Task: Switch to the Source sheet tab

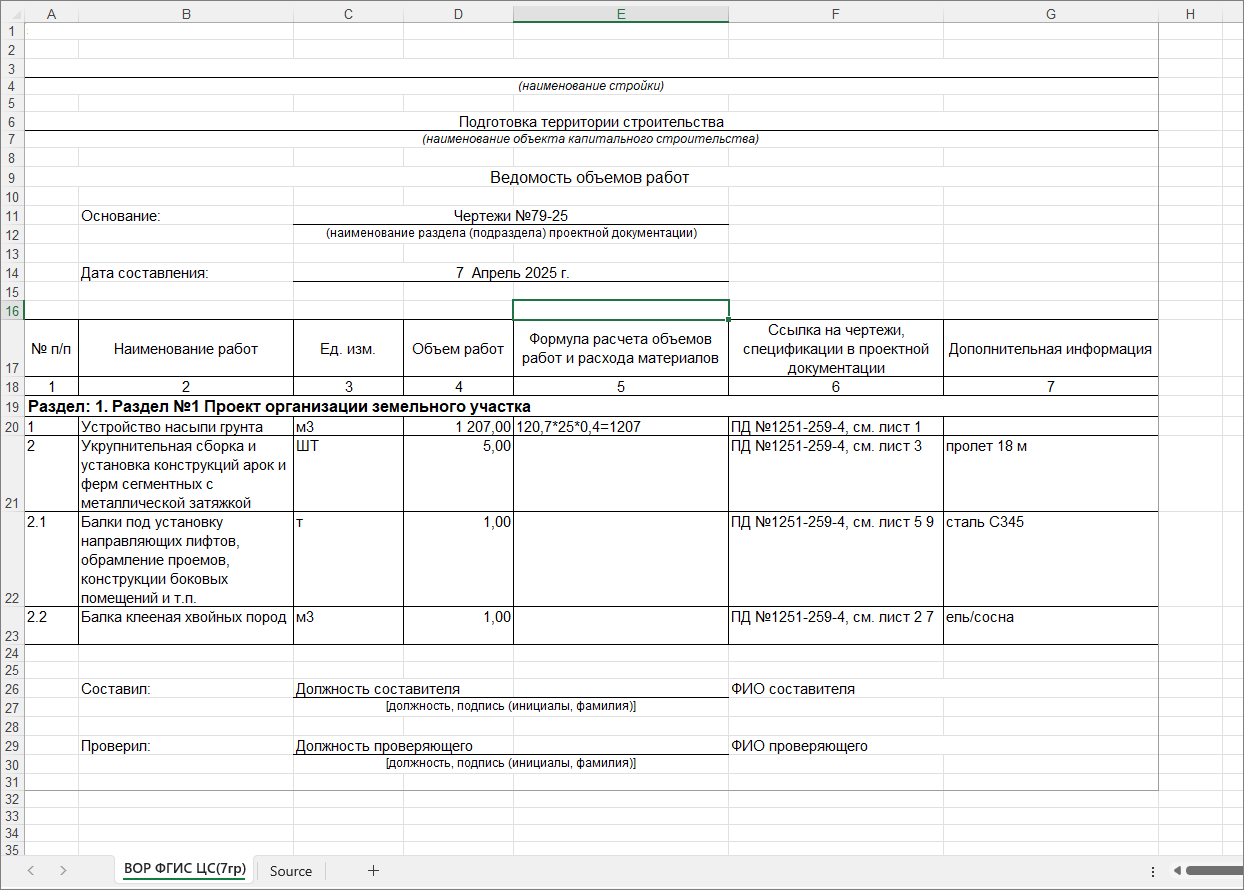Action: [x=290, y=871]
